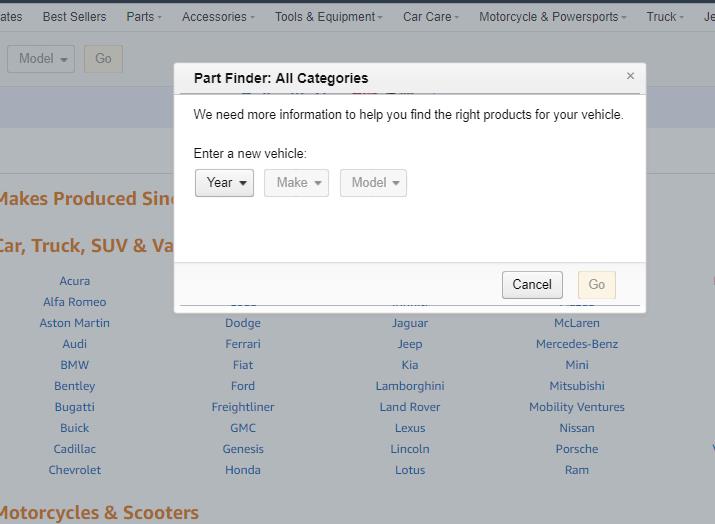The image size is (715, 524).
Task: Open the Aston Martin make link
Action: tap(75, 323)
